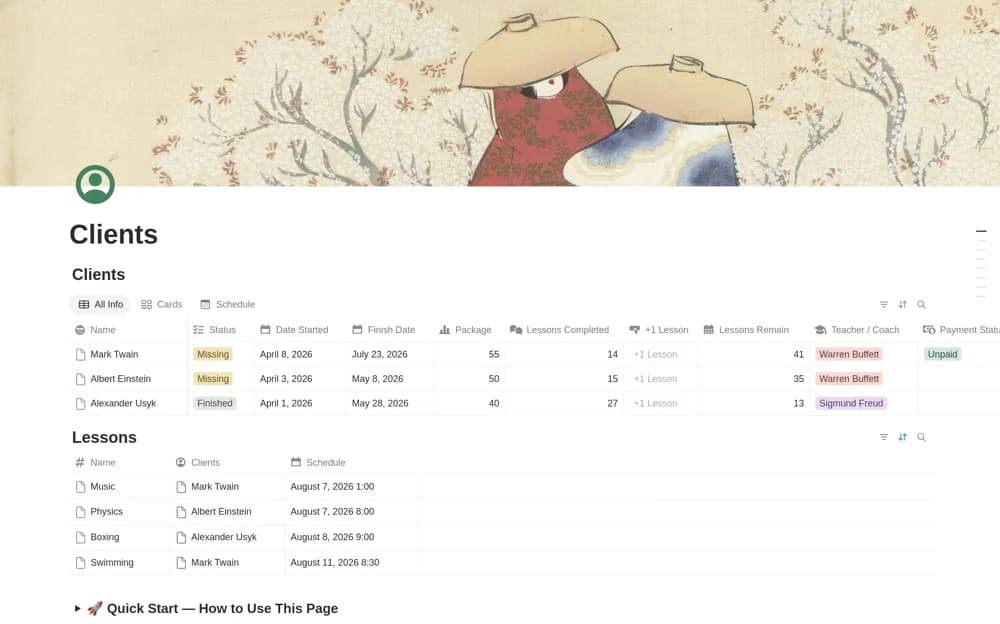The image size is (1000, 624).
Task: Click page icon beside Physics lesson
Action: tap(80, 512)
